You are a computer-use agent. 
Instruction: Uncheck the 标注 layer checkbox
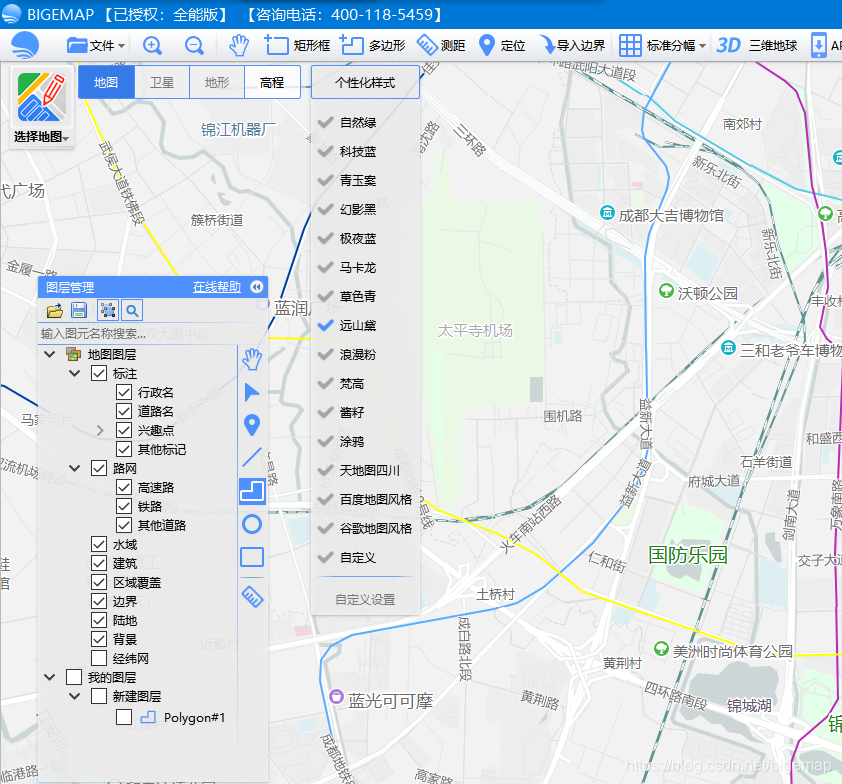pos(99,373)
